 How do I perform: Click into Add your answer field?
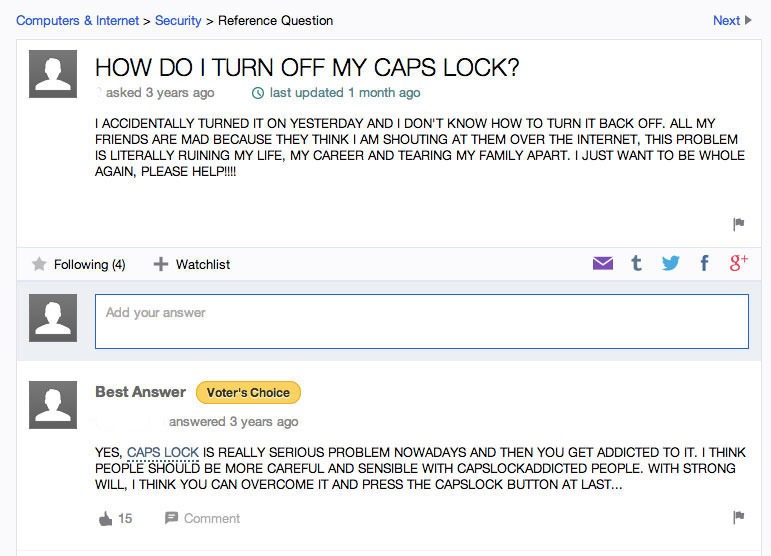pyautogui.click(x=421, y=321)
